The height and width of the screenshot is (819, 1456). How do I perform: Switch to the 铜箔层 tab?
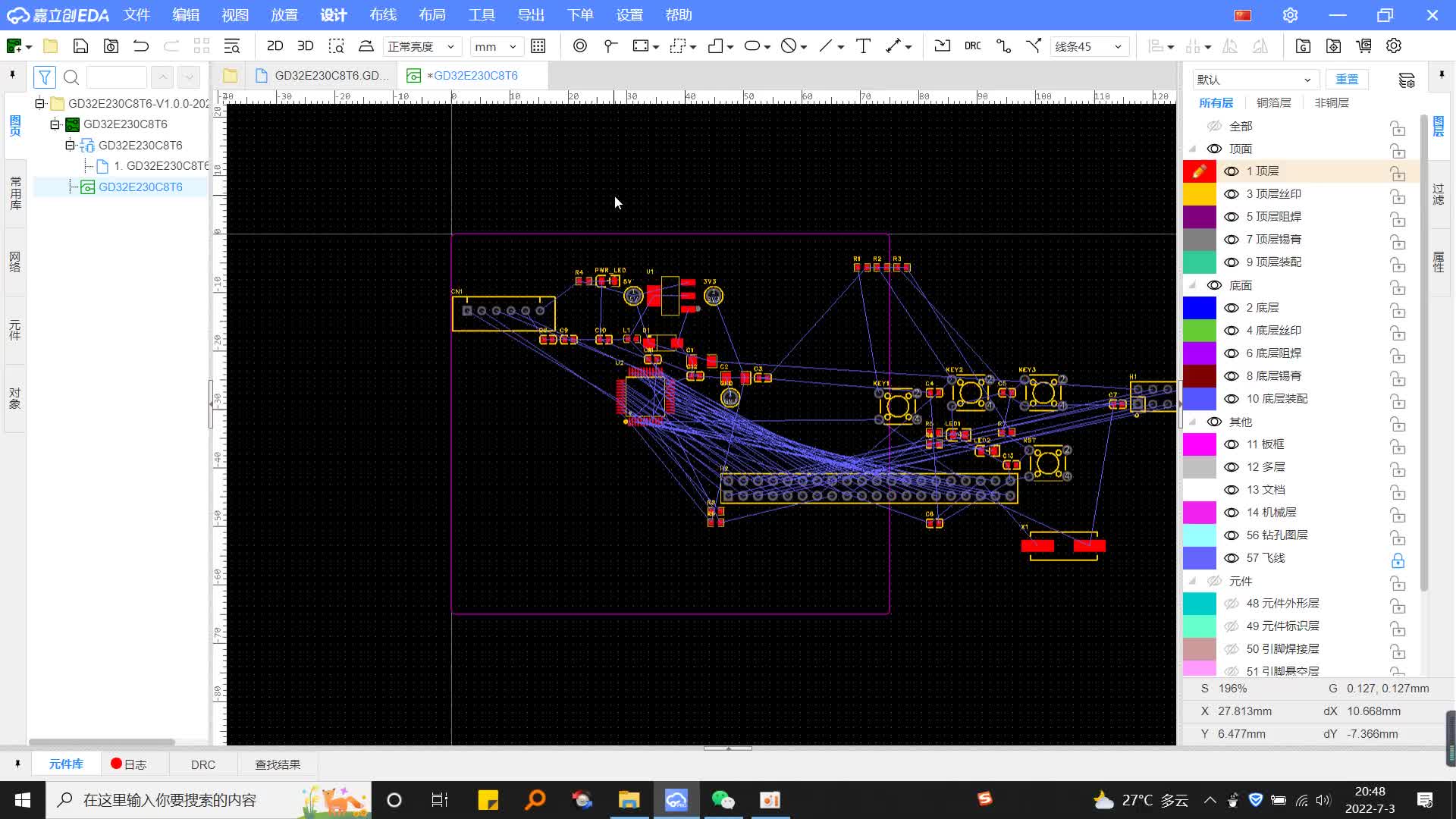pyautogui.click(x=1274, y=102)
